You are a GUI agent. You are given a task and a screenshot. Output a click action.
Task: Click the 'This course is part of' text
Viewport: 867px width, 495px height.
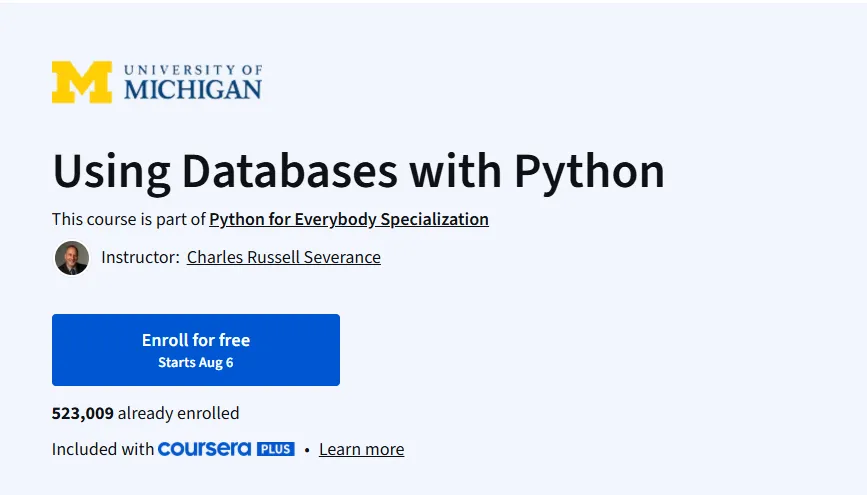pos(129,219)
